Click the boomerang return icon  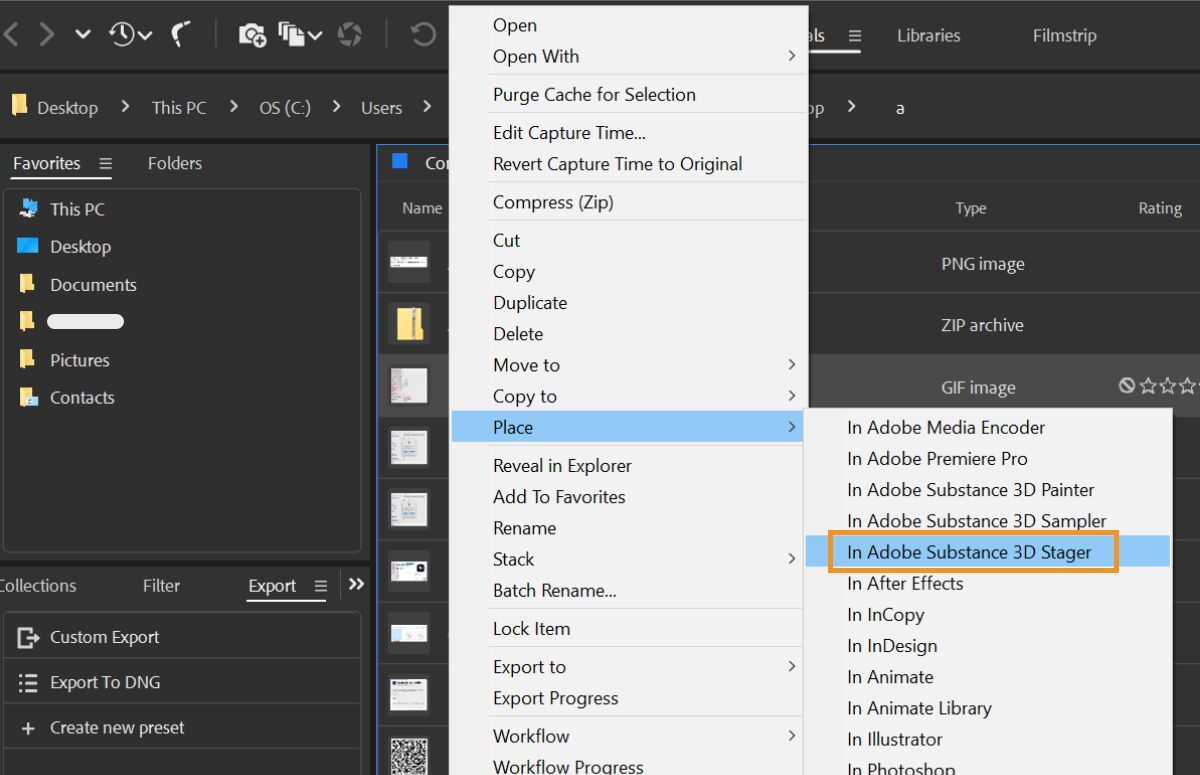click(x=180, y=35)
